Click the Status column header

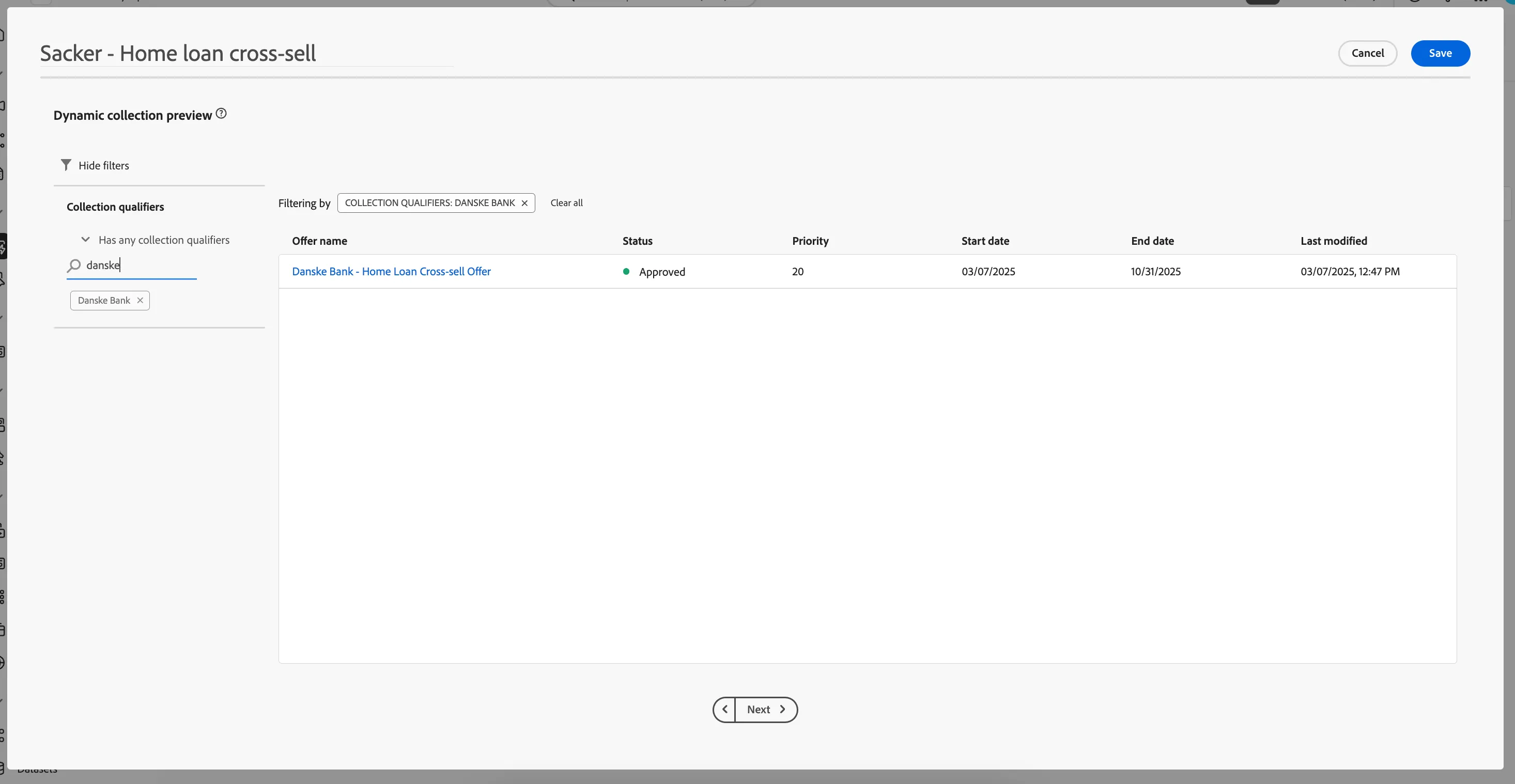click(x=638, y=241)
